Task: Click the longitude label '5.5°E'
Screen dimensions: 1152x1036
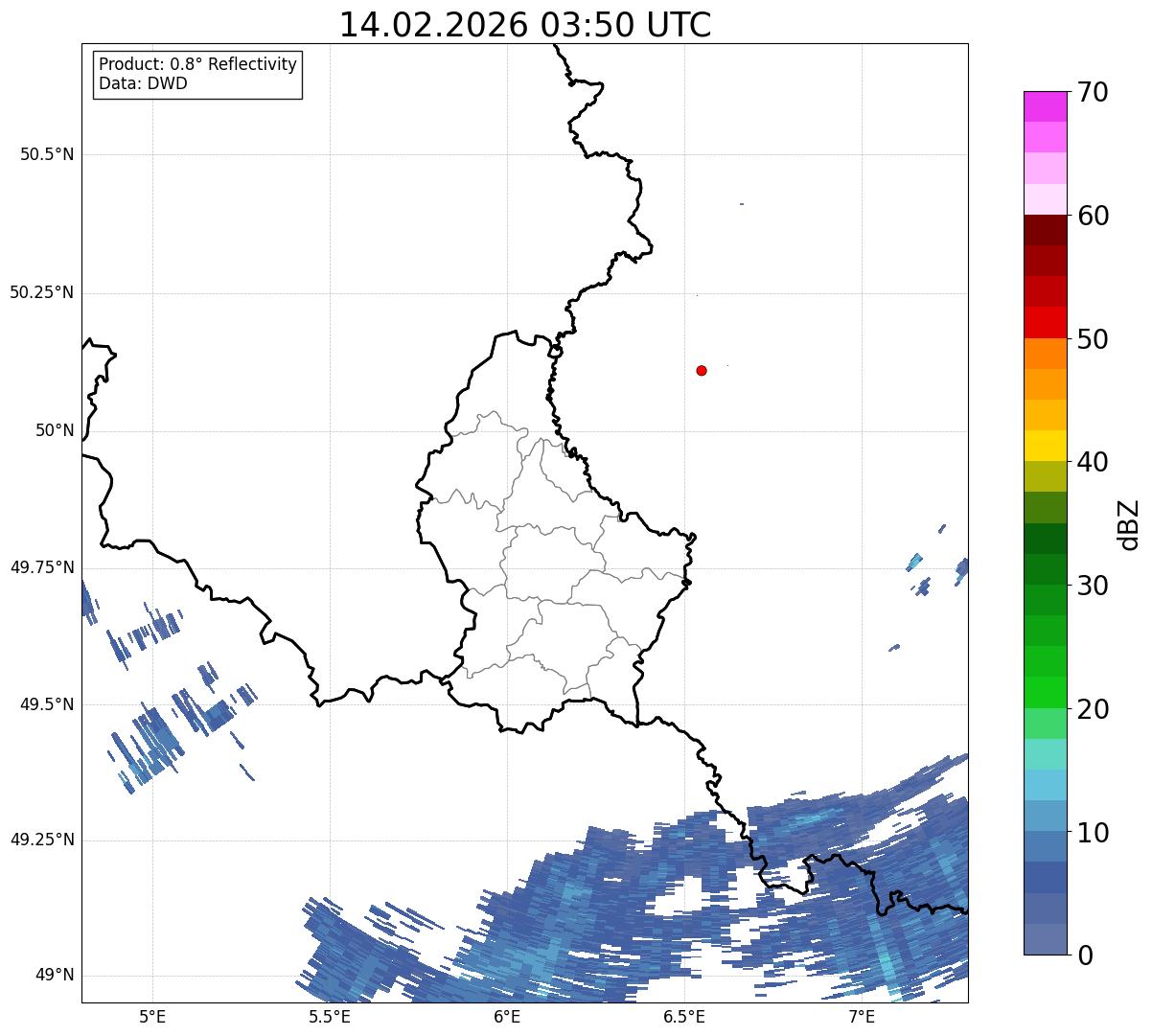Action: coord(330,1016)
